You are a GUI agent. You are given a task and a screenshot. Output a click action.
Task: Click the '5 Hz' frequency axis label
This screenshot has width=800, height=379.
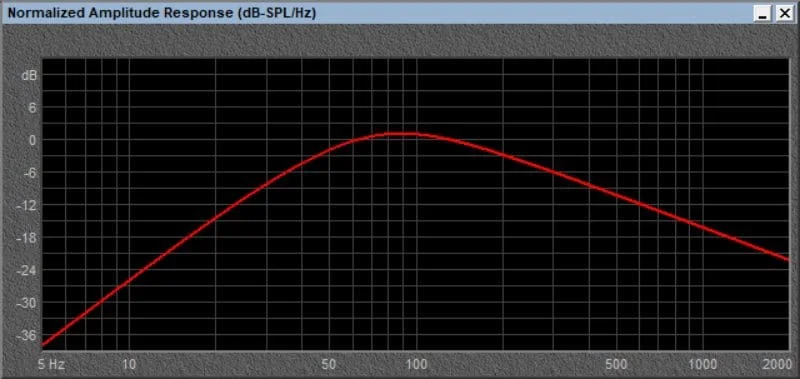point(52,365)
